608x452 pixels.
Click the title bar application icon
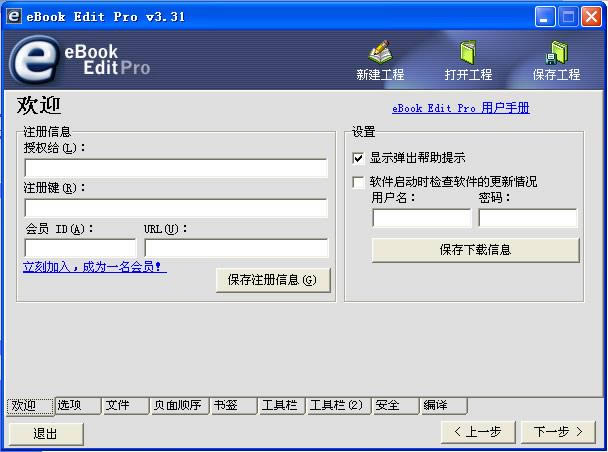(14, 16)
